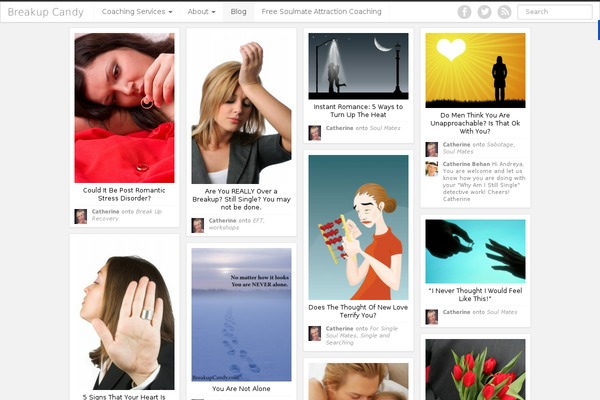Open 'Are You REALLY Over a Breakup?' title
This screenshot has width=600, height=400.
pos(241,199)
